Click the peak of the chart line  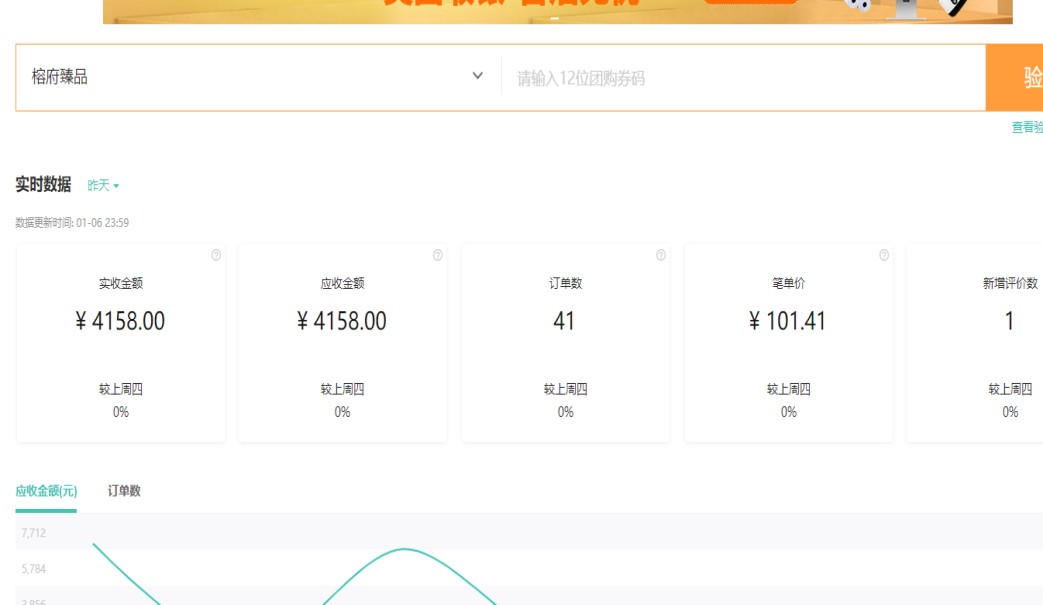click(405, 549)
